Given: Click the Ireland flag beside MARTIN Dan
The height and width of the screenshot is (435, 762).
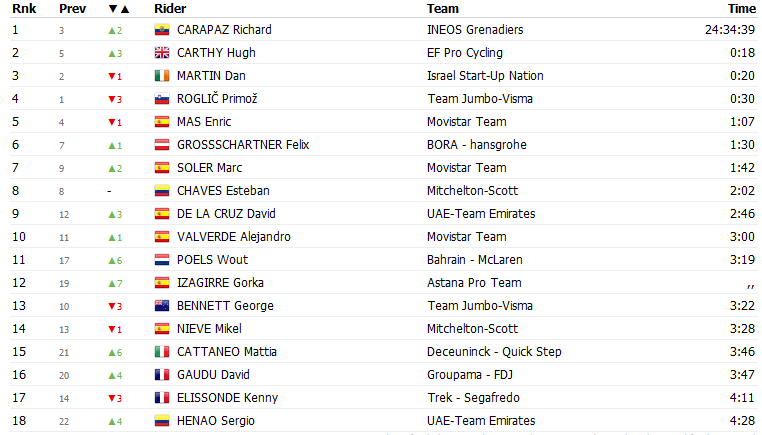Looking at the screenshot, I should click(x=162, y=76).
